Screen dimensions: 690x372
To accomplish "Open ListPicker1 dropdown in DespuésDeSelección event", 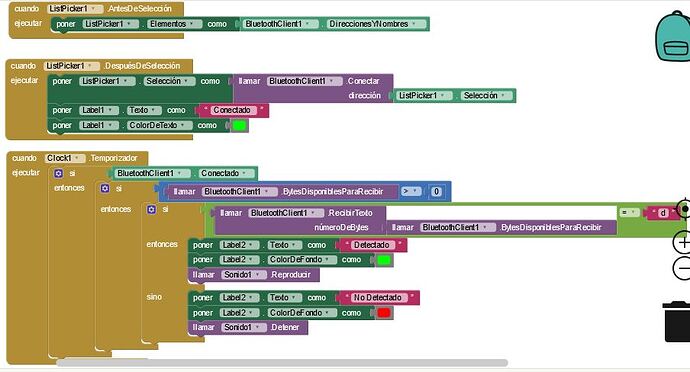I will [x=72, y=66].
